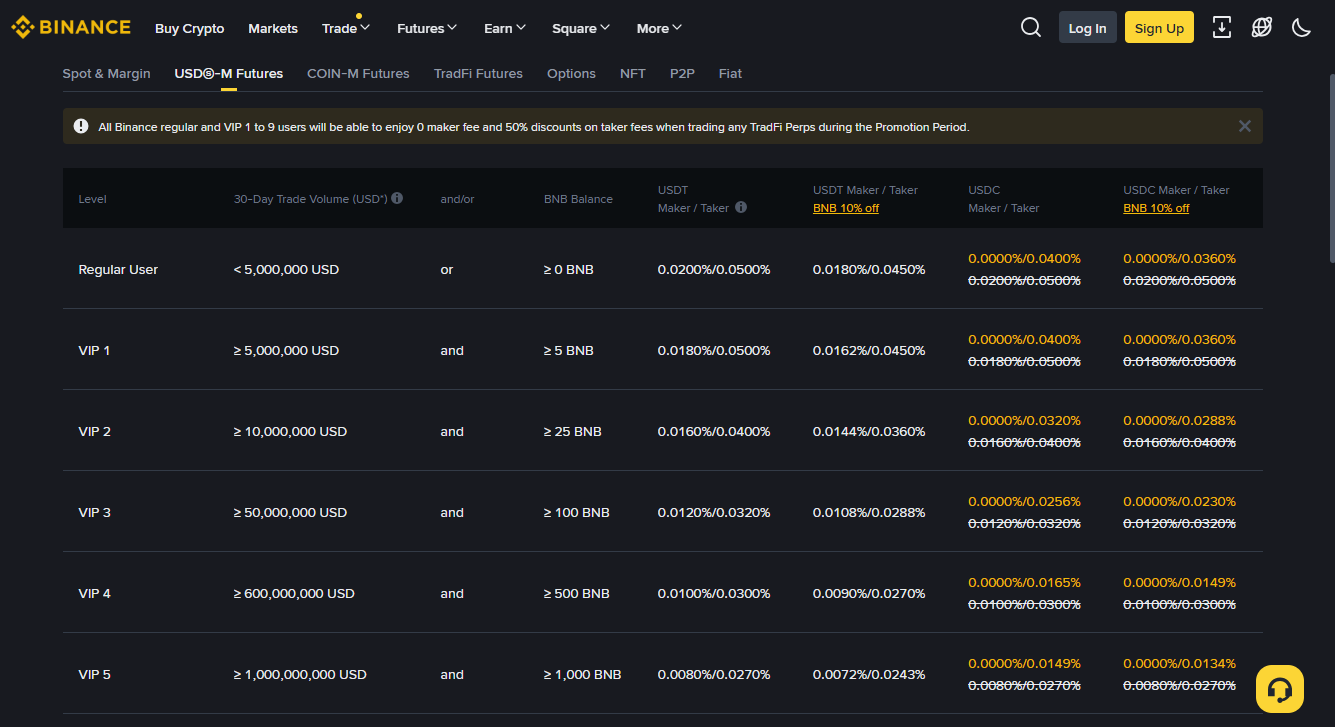Click the 0.0120%/0.0320% USDT fee for VIP 3
This screenshot has width=1335, height=727.
pos(714,512)
